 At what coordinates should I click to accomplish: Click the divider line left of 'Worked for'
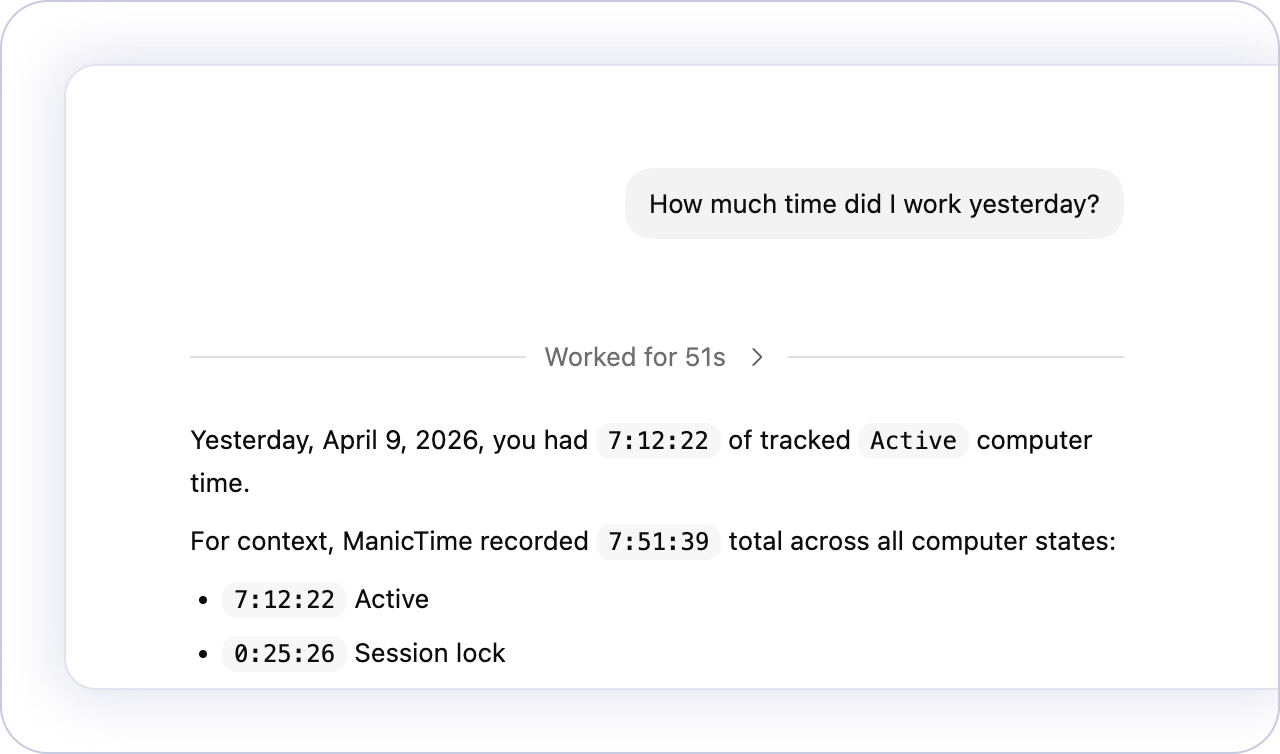357,357
